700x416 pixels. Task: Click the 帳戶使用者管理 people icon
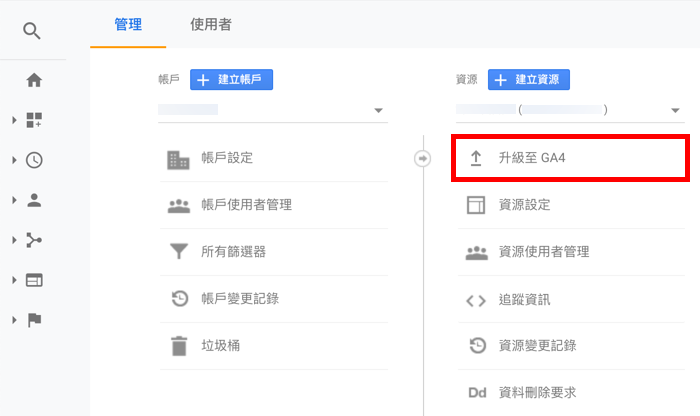click(x=179, y=206)
